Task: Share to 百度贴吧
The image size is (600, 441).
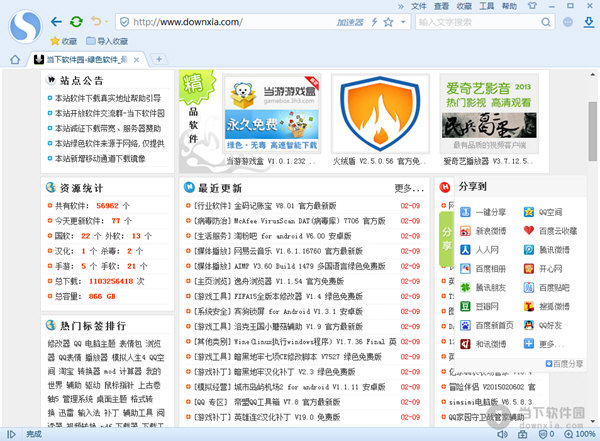Action: pyautogui.click(x=547, y=287)
